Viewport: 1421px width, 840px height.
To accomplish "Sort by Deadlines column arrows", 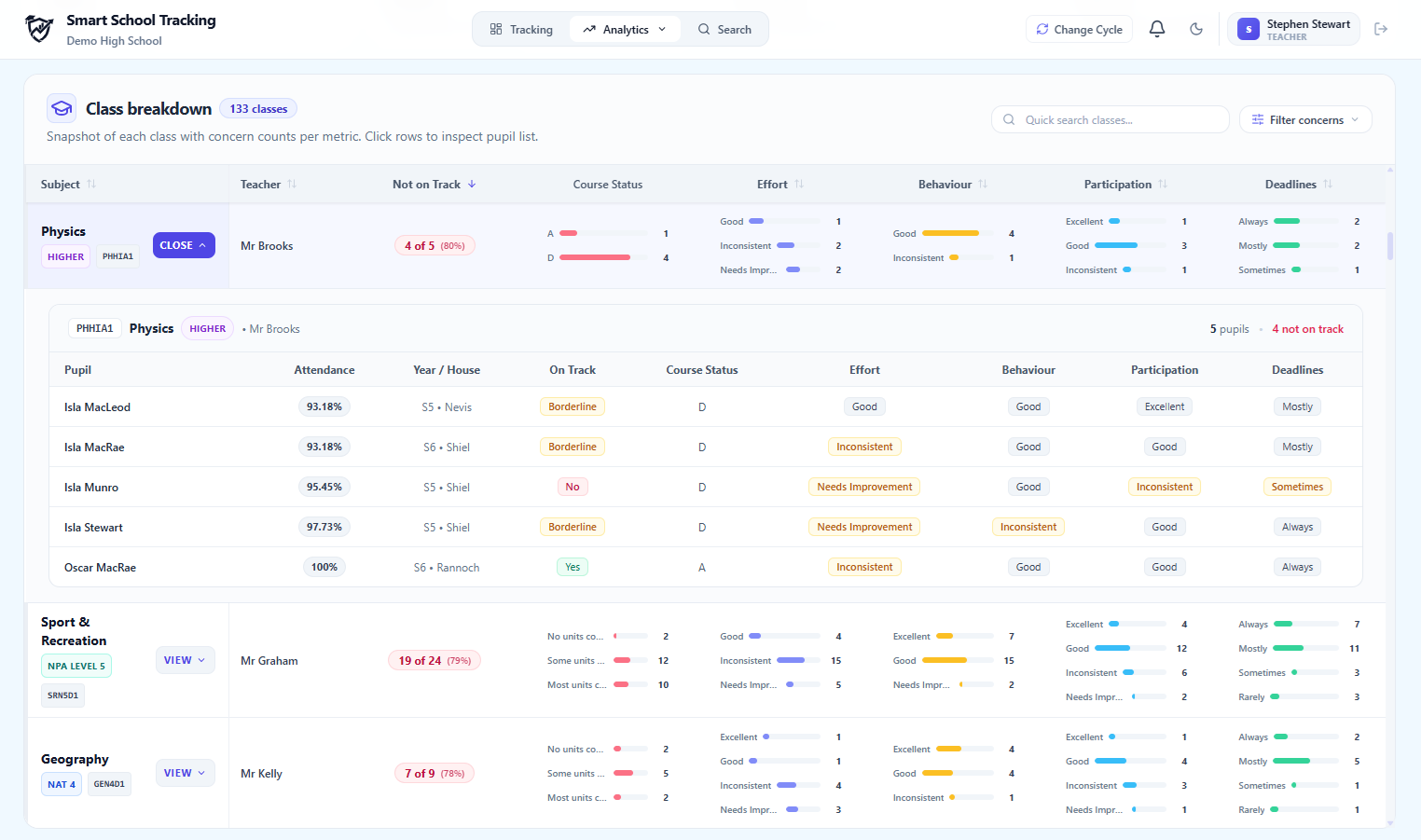I will coord(1328,185).
